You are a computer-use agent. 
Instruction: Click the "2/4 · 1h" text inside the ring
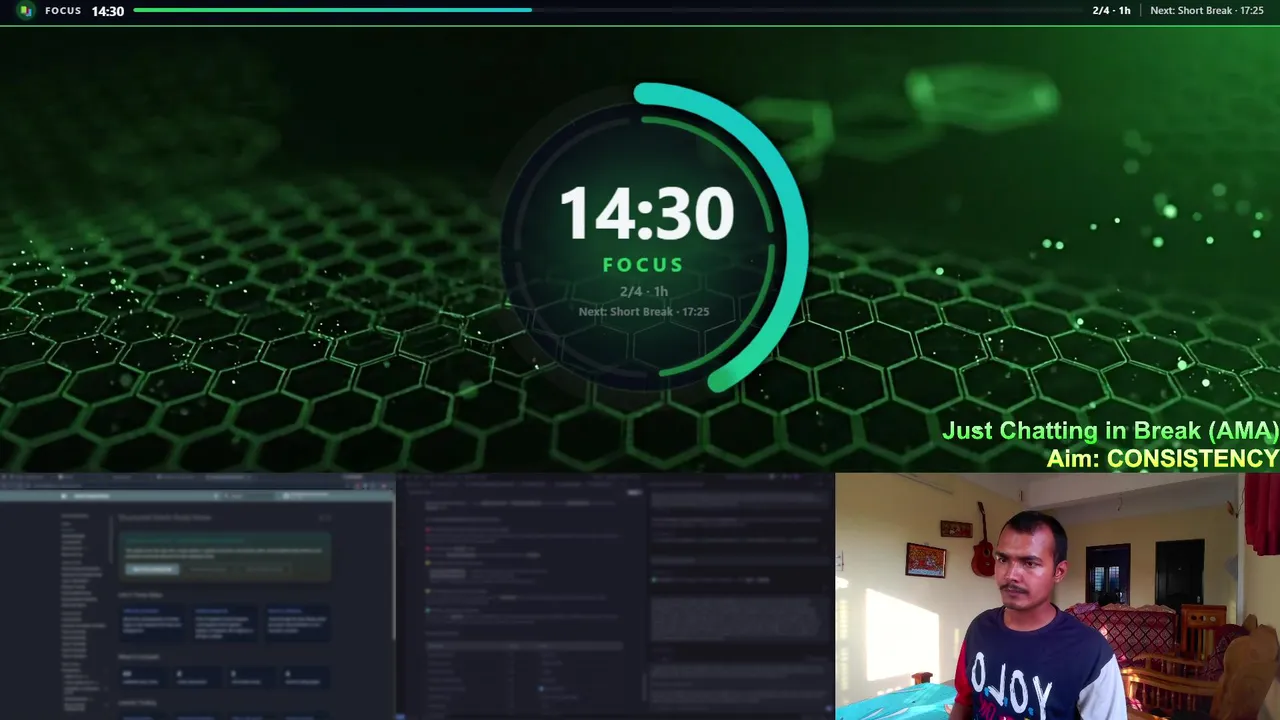pyautogui.click(x=643, y=291)
